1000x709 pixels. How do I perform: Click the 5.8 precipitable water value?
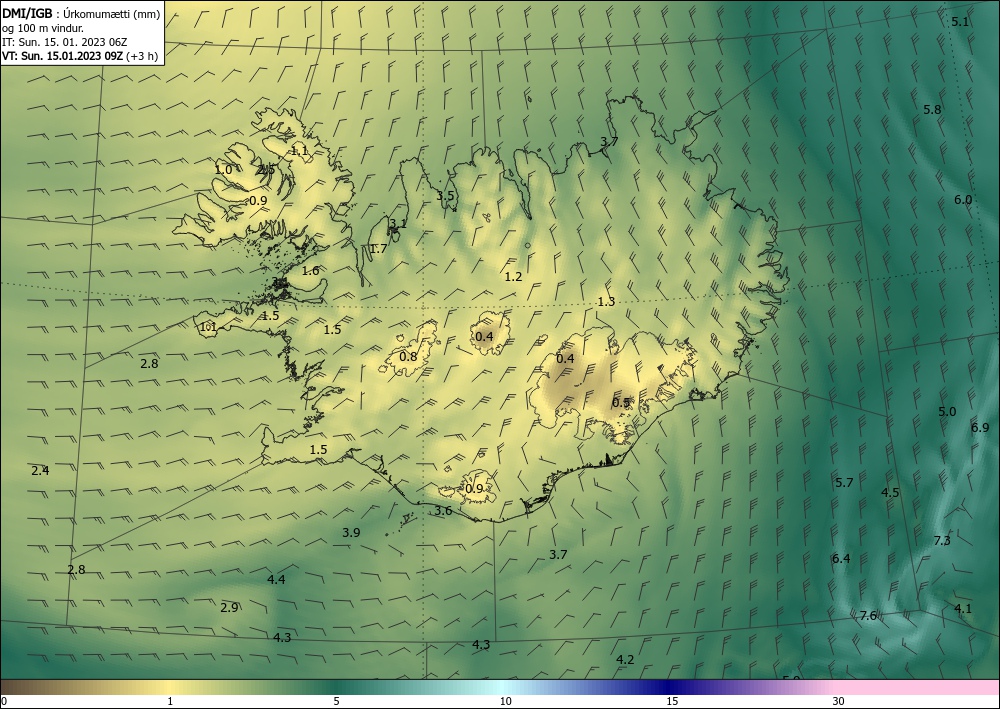tap(932, 110)
